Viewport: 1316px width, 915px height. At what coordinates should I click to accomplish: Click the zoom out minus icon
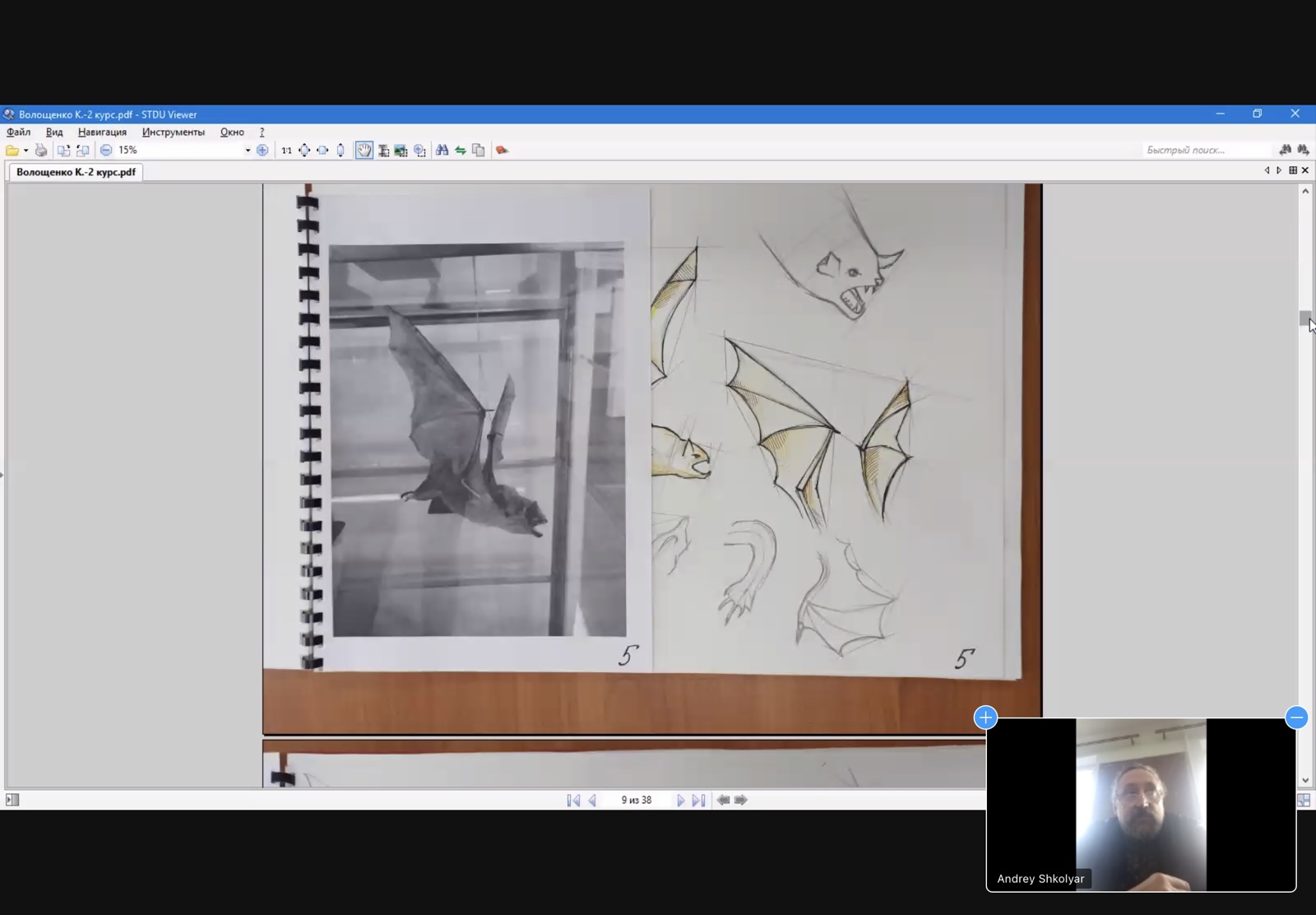click(106, 151)
